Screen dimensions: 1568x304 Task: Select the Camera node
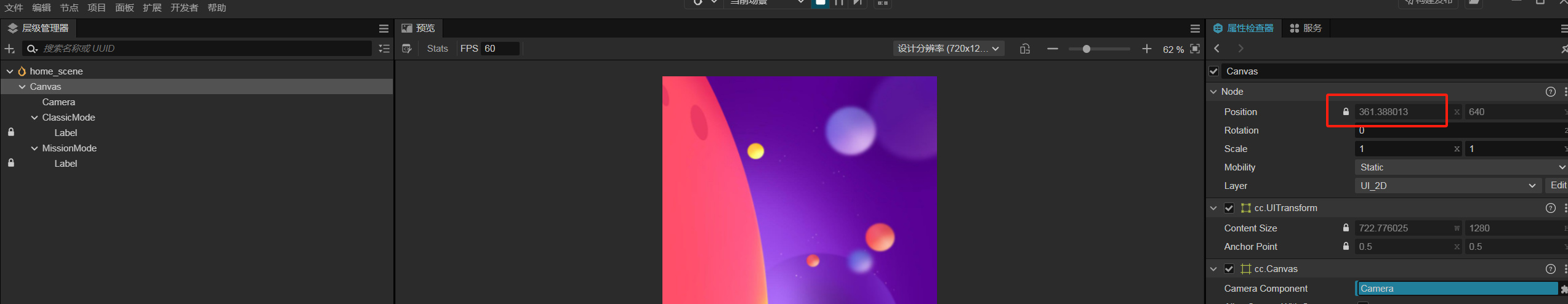click(58, 102)
